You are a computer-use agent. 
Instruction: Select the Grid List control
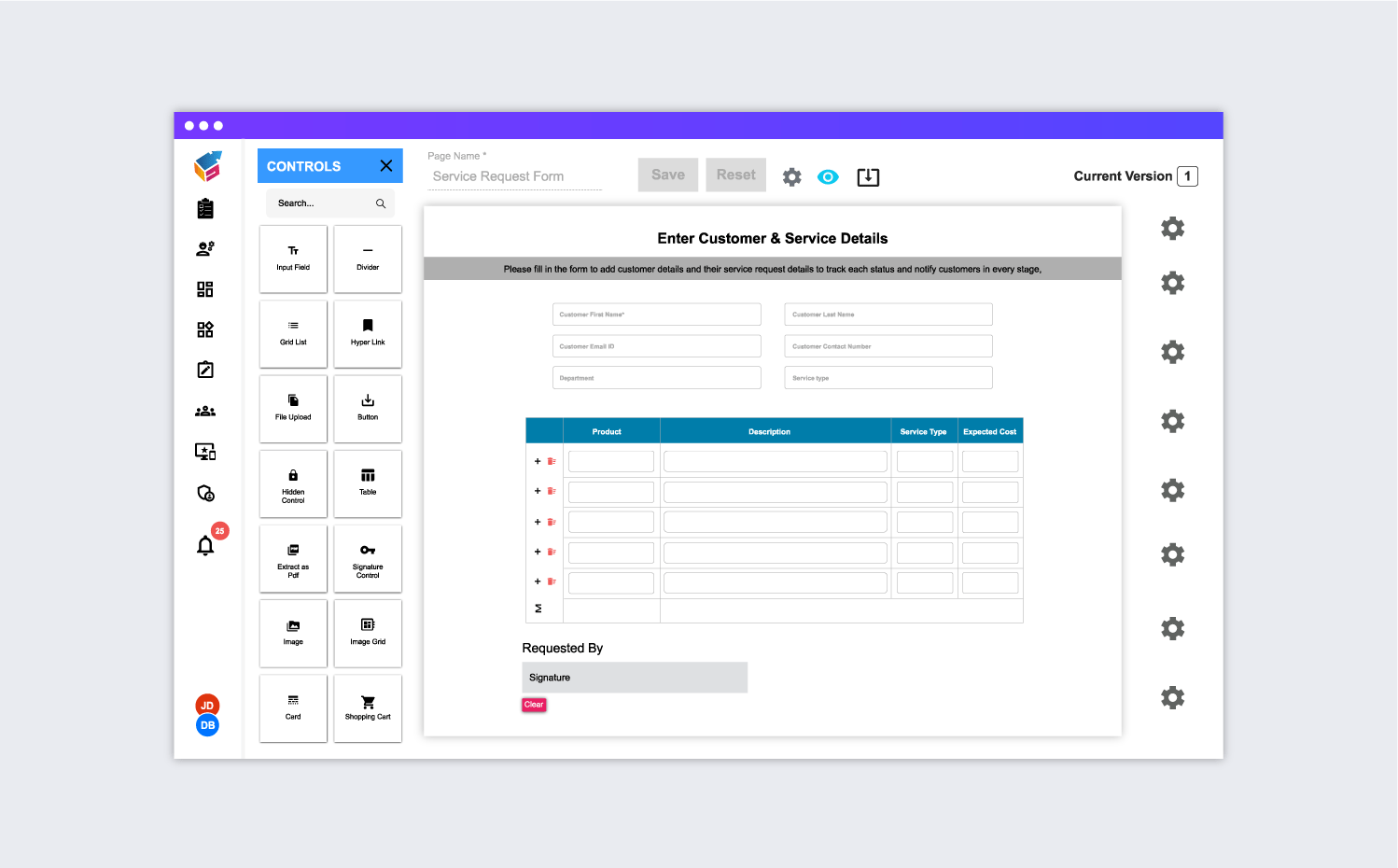pyautogui.click(x=293, y=333)
